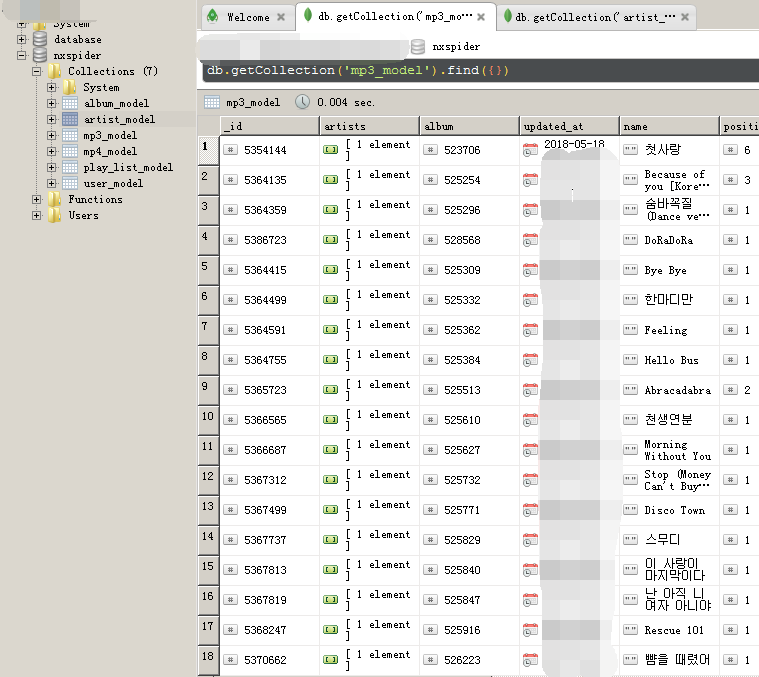Click the _id value 5366565

pyautogui.click(x=265, y=420)
